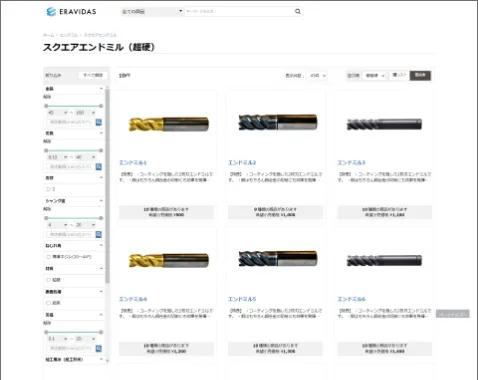Screen dimensions: 478x380
Task: Click the header search magnifier icon
Action: point(298,12)
